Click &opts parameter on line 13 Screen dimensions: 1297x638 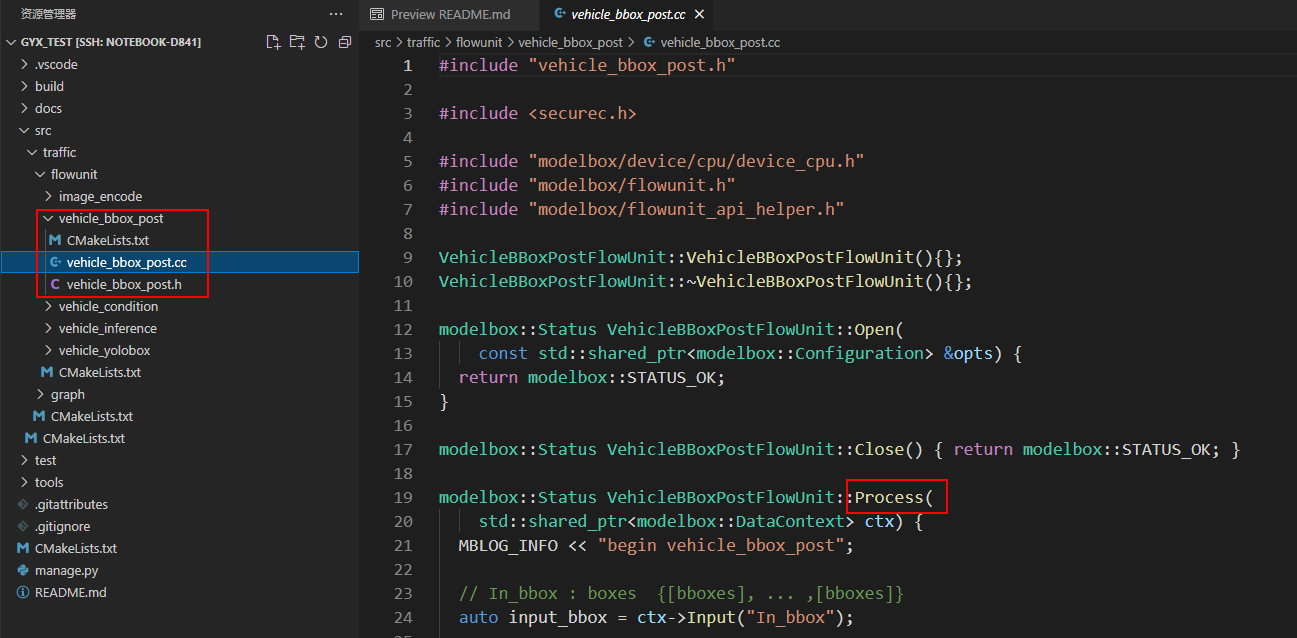click(x=968, y=354)
